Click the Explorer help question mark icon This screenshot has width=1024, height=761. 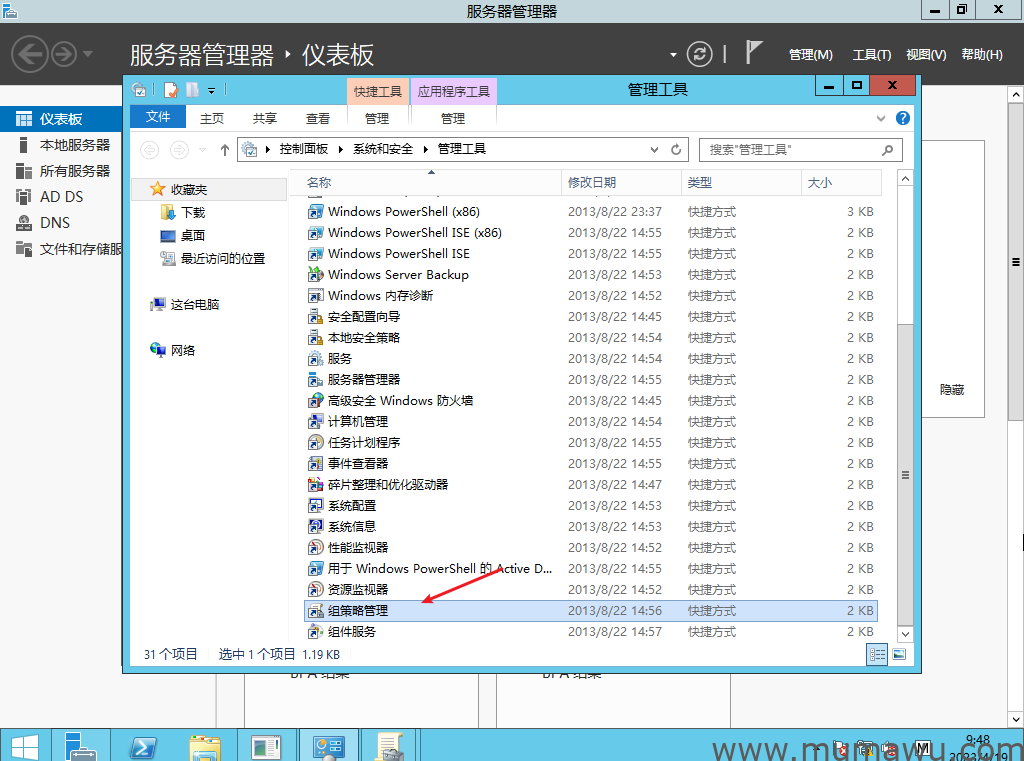(x=903, y=119)
